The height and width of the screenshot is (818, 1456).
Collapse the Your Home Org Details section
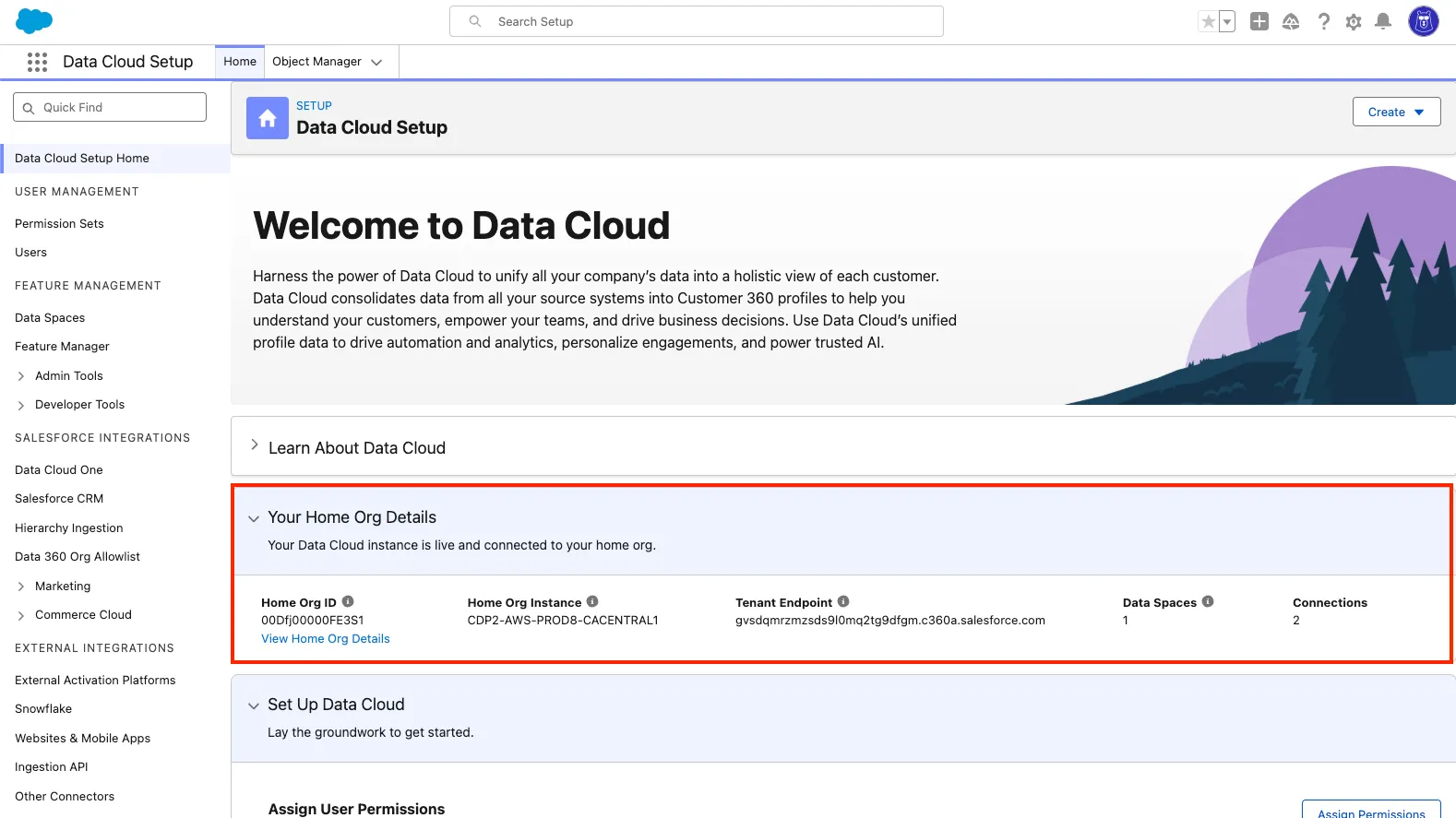pos(254,518)
